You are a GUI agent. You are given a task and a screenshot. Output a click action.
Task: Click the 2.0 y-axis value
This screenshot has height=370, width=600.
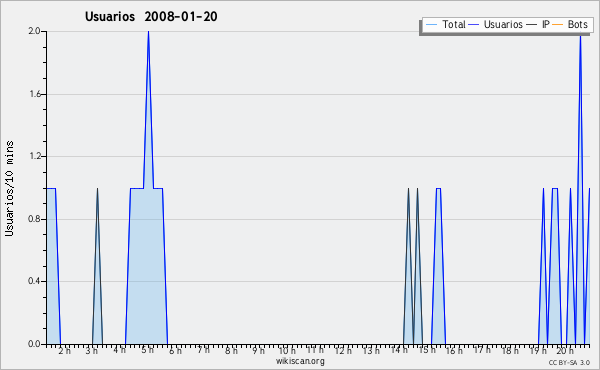pyautogui.click(x=35, y=31)
